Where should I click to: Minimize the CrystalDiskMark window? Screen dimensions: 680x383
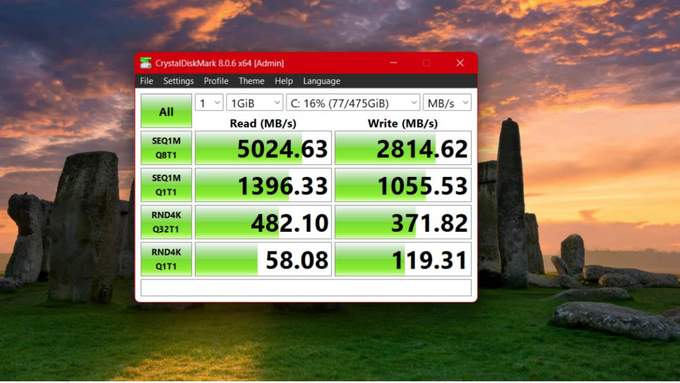[393, 63]
